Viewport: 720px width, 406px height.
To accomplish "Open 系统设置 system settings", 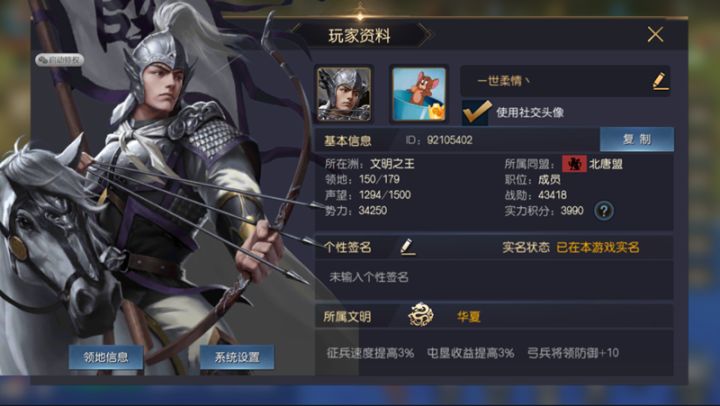I will (x=237, y=357).
